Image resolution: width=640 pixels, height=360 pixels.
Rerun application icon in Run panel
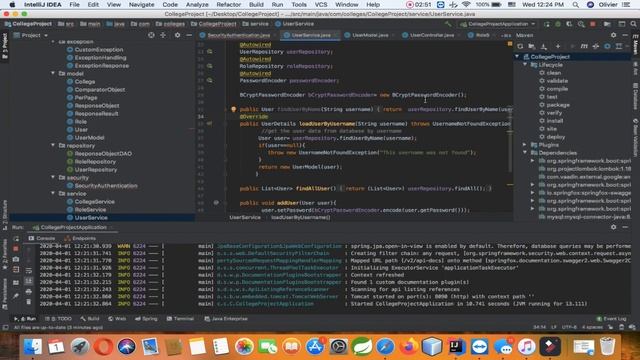[16, 238]
